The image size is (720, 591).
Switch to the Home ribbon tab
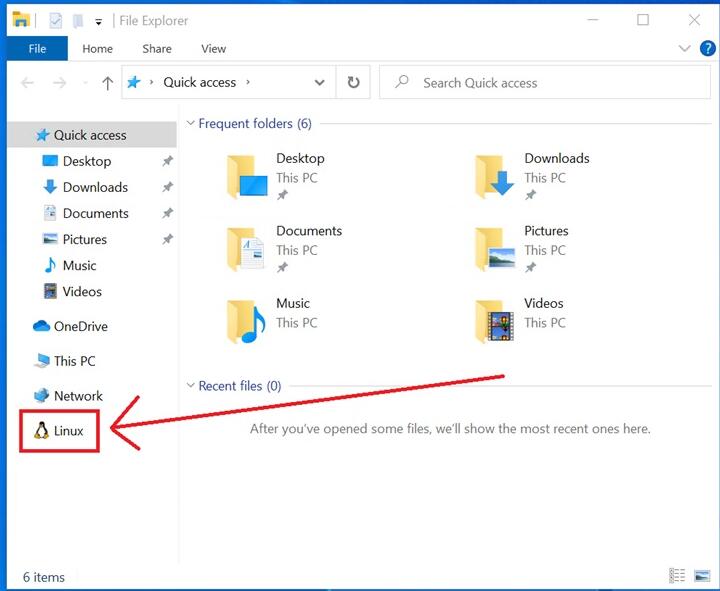(x=97, y=49)
